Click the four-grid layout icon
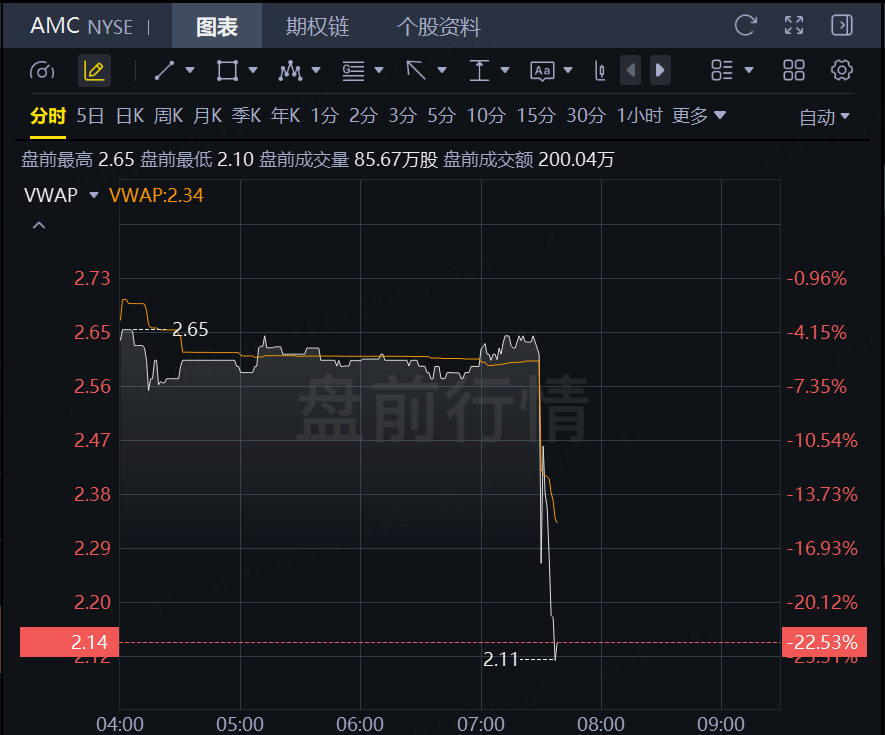Screen dimensions: 885x735 click(x=794, y=71)
